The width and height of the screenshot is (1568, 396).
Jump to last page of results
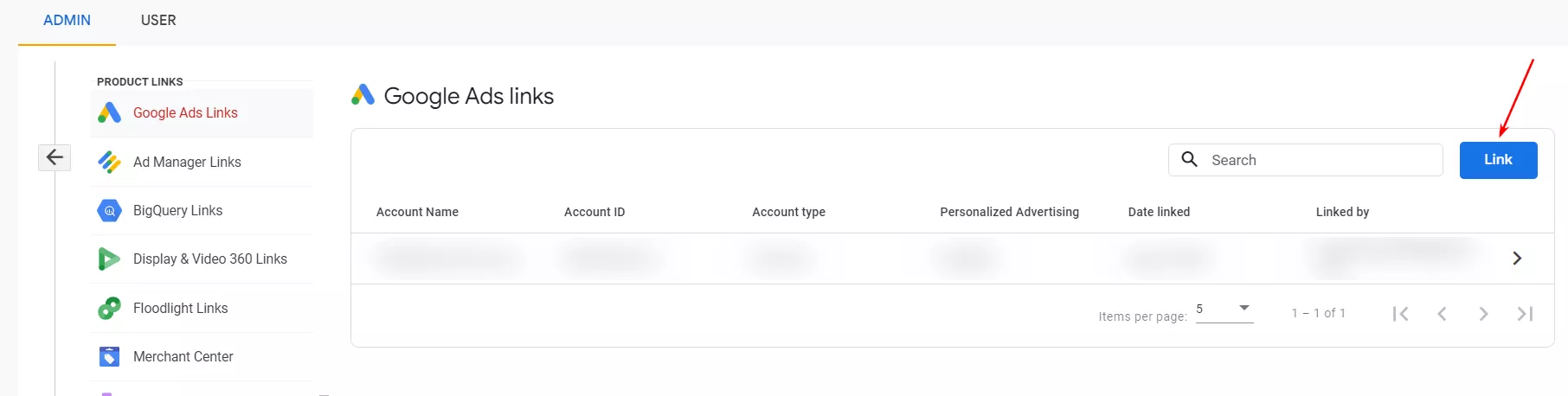click(x=1525, y=314)
